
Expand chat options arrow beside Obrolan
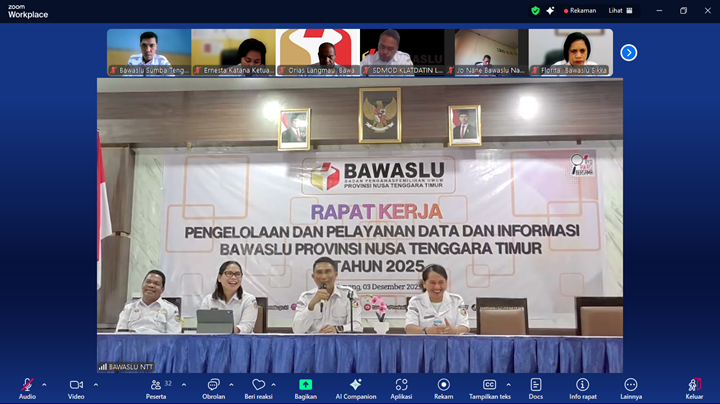click(231, 385)
